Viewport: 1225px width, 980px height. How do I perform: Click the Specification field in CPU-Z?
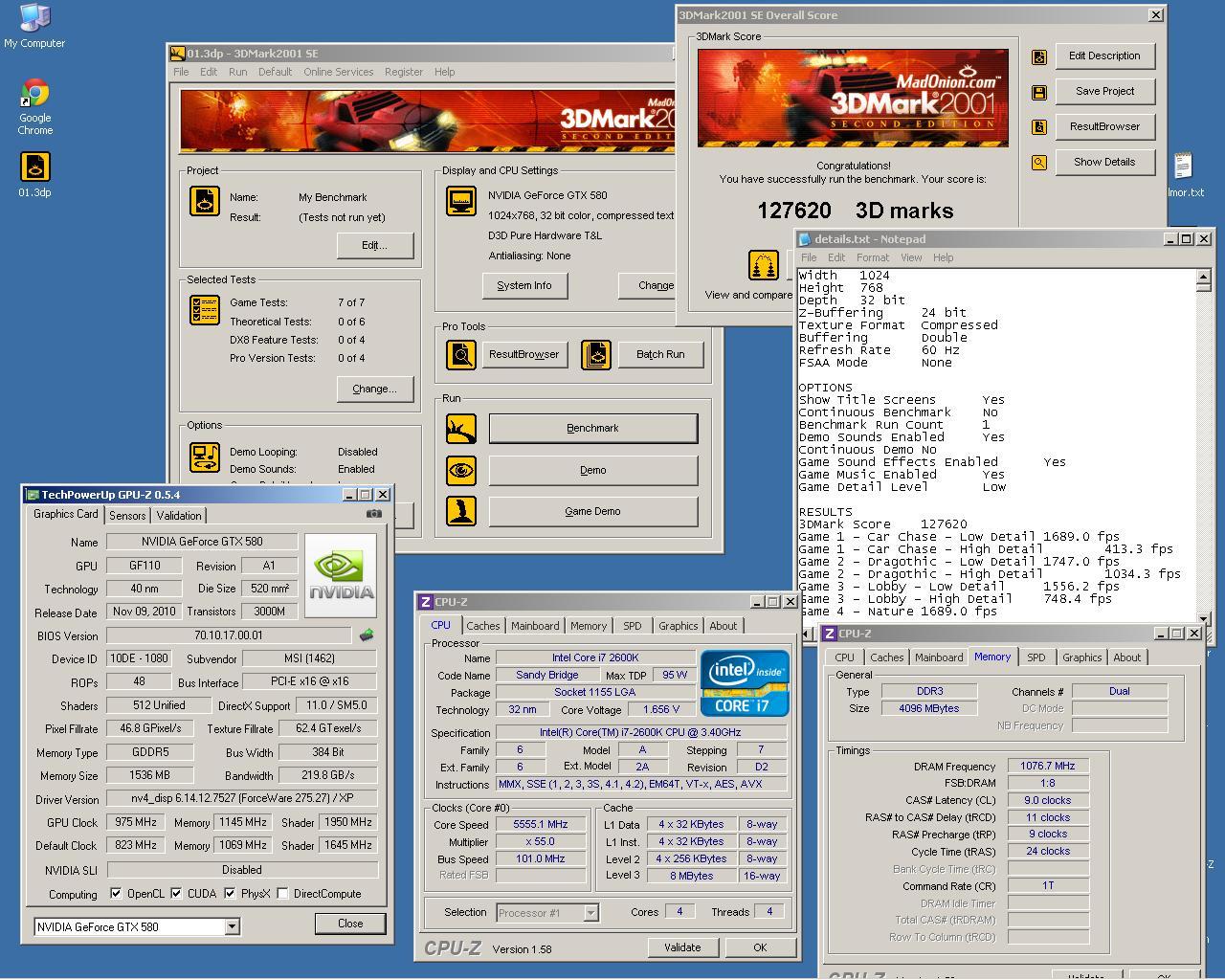point(641,732)
